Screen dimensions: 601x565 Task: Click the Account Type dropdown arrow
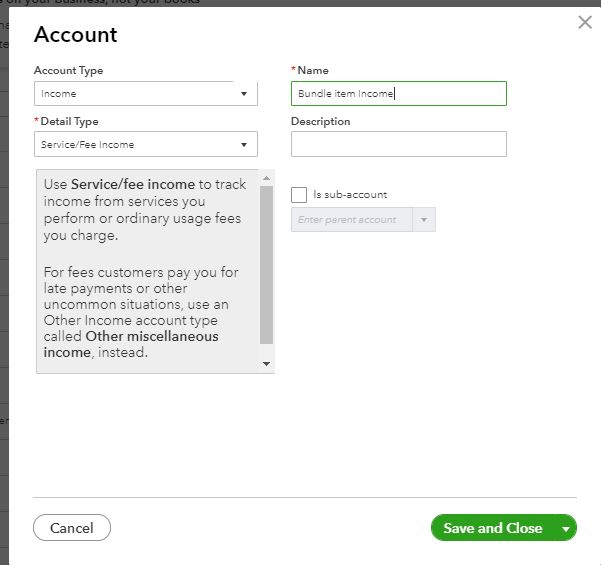tap(244, 94)
